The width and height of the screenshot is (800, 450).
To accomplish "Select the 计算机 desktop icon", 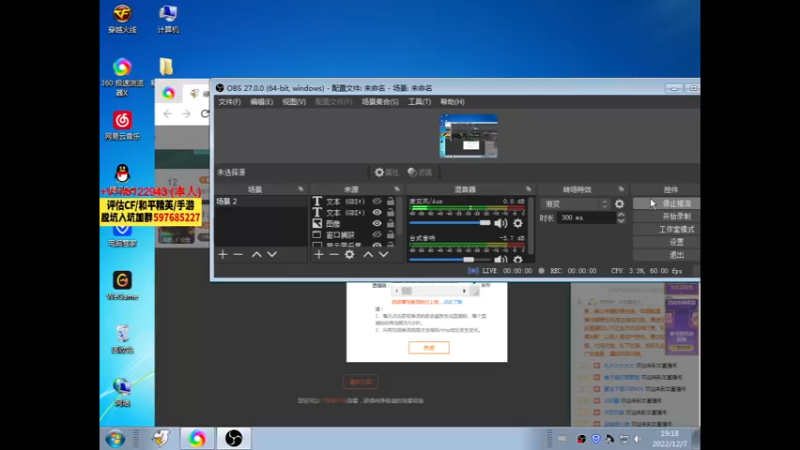I will pyautogui.click(x=168, y=18).
